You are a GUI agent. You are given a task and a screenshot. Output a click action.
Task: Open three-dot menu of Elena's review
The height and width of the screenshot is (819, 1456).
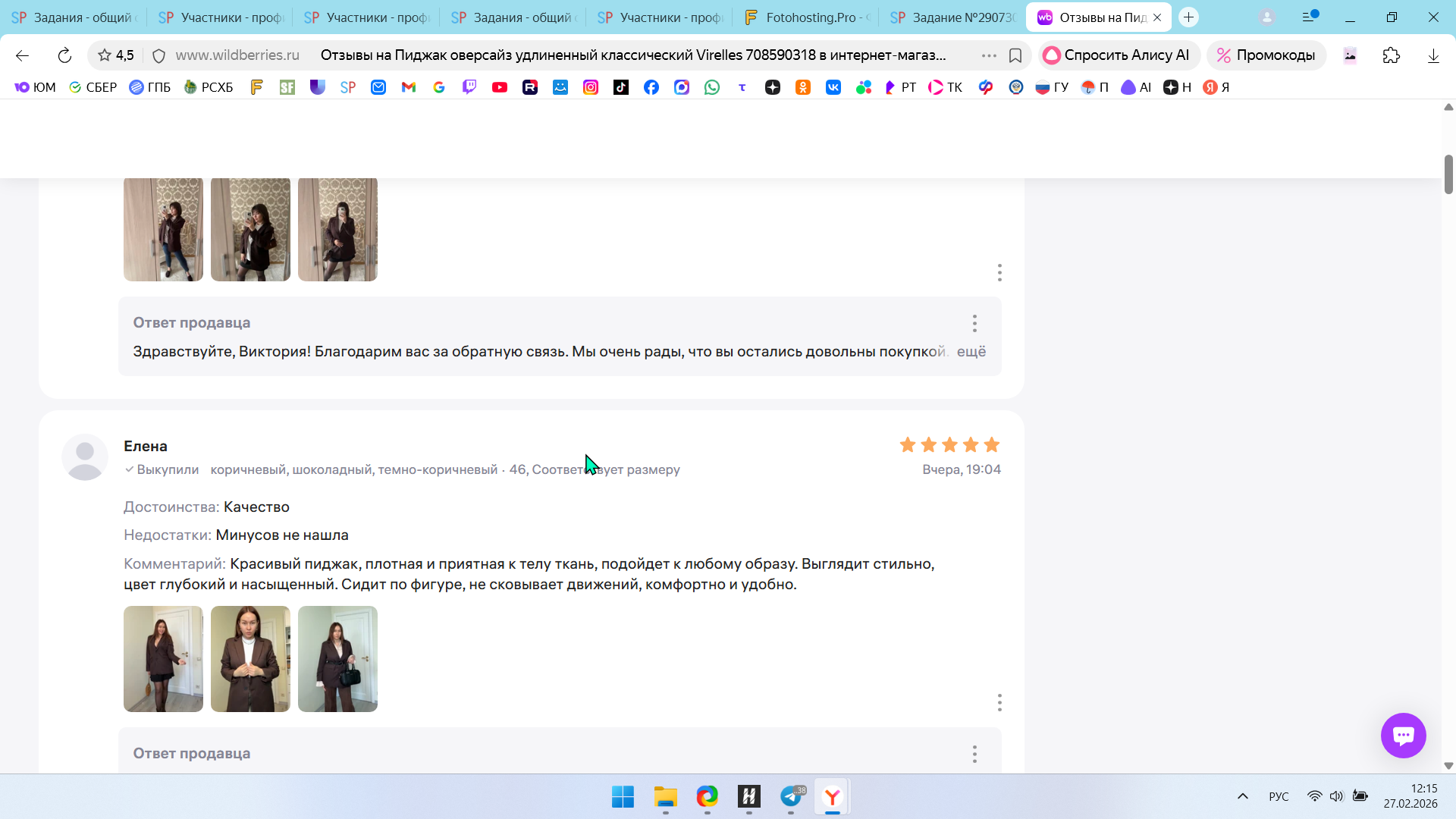[x=999, y=702]
